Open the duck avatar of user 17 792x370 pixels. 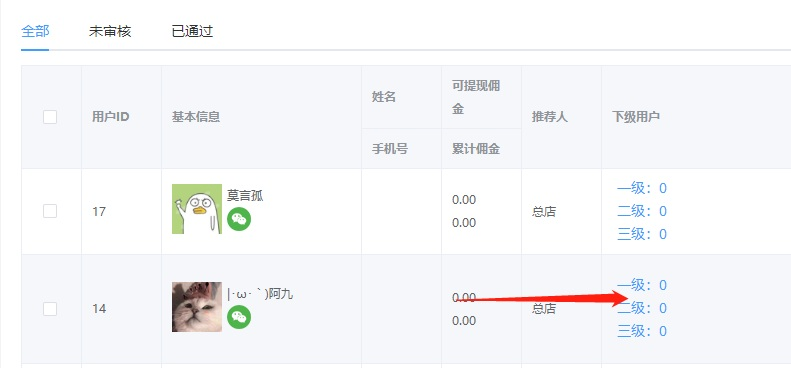coord(197,209)
